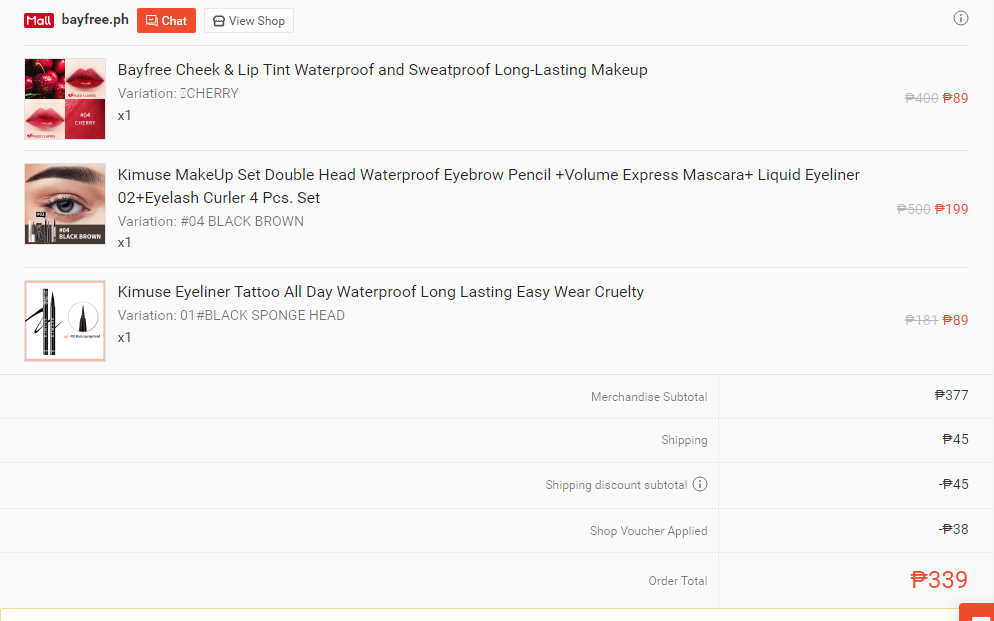The image size is (994, 621).
Task: Click the Kimuse Eyeliner Tattoo title link
Action: pyautogui.click(x=380, y=291)
